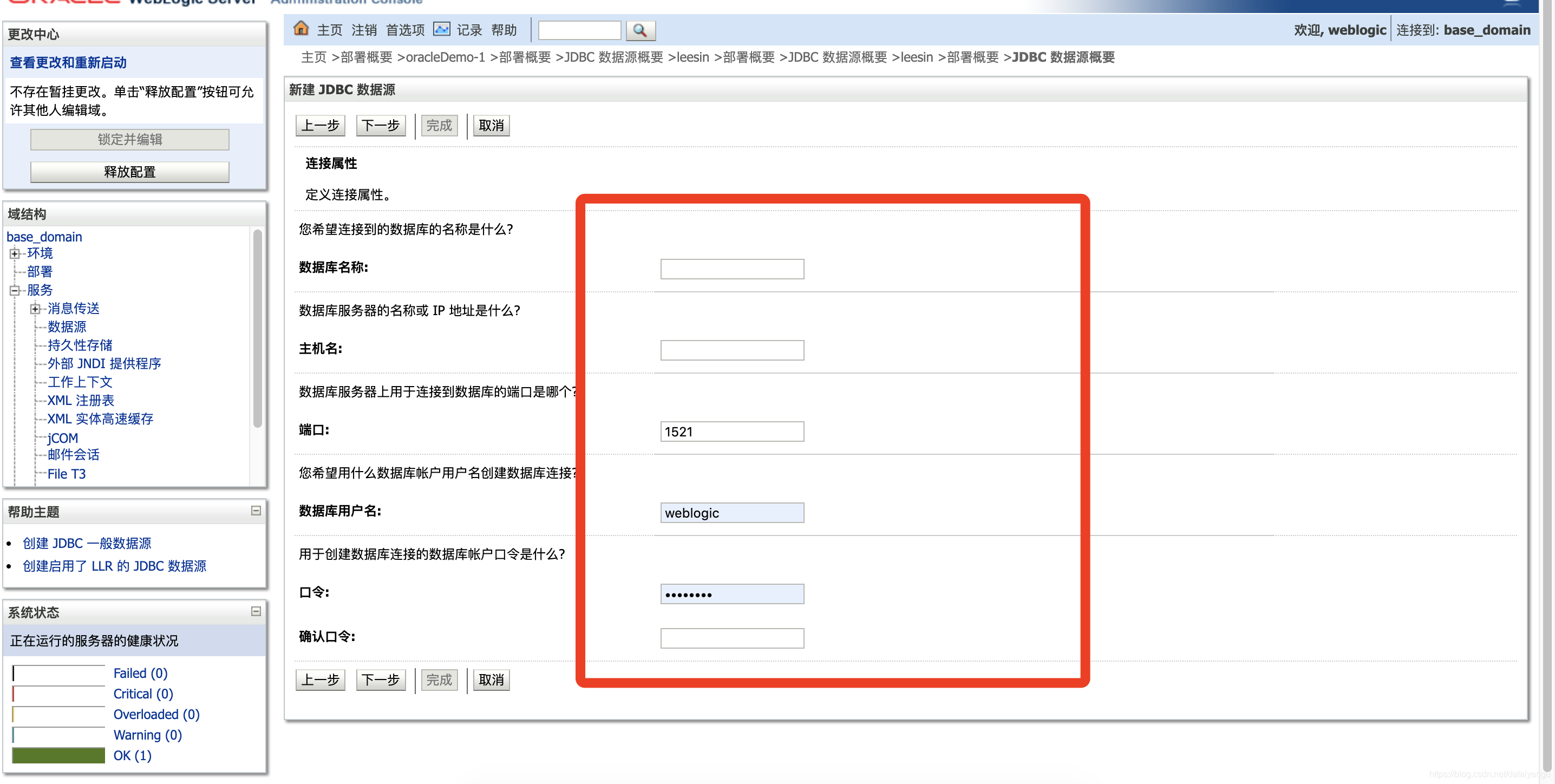The width and height of the screenshot is (1555, 784).
Task: Click oracleDemo-1 in the breadcrumb
Action: pyautogui.click(x=446, y=57)
